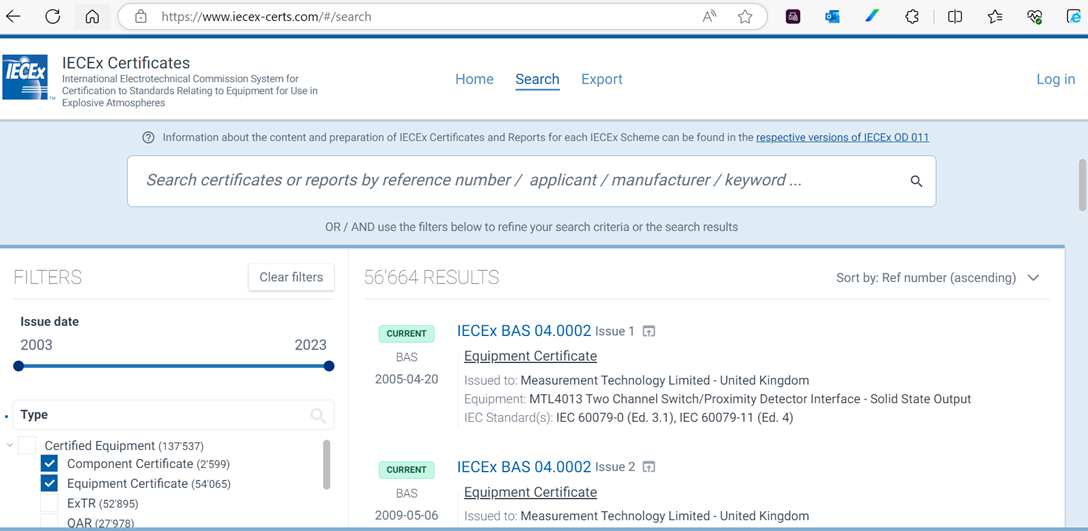Viewport: 1088px width, 531px height.
Task: Collapse the Certified Equipment tree group
Action: pyautogui.click(x=10, y=446)
